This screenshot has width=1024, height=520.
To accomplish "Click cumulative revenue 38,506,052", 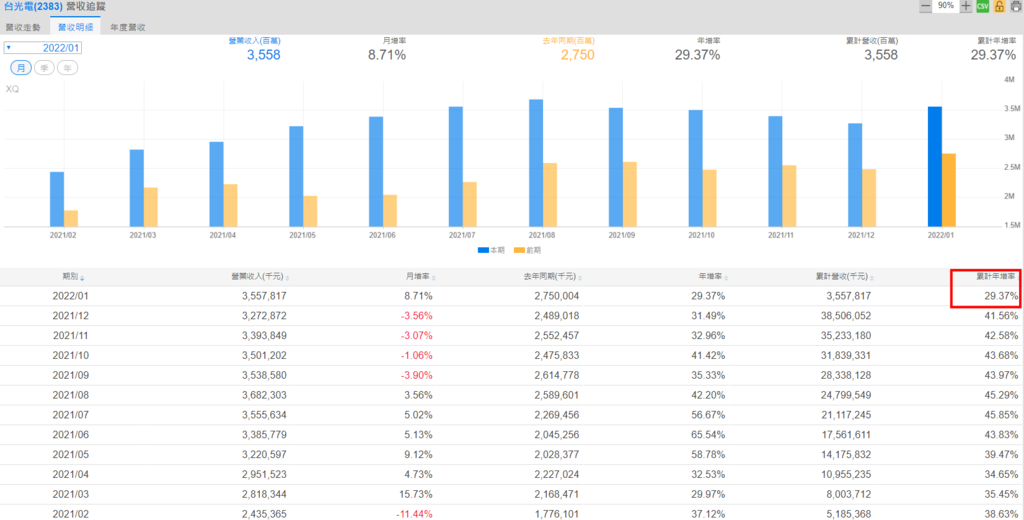I will pyautogui.click(x=844, y=316).
